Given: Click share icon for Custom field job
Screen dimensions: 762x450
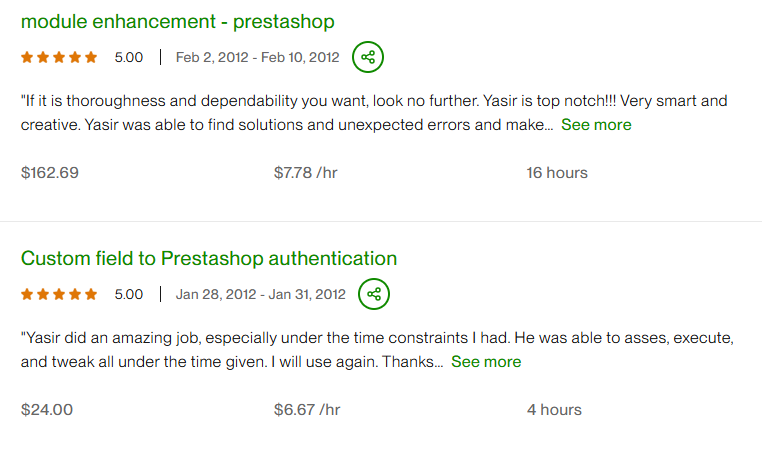Looking at the screenshot, I should pos(374,294).
